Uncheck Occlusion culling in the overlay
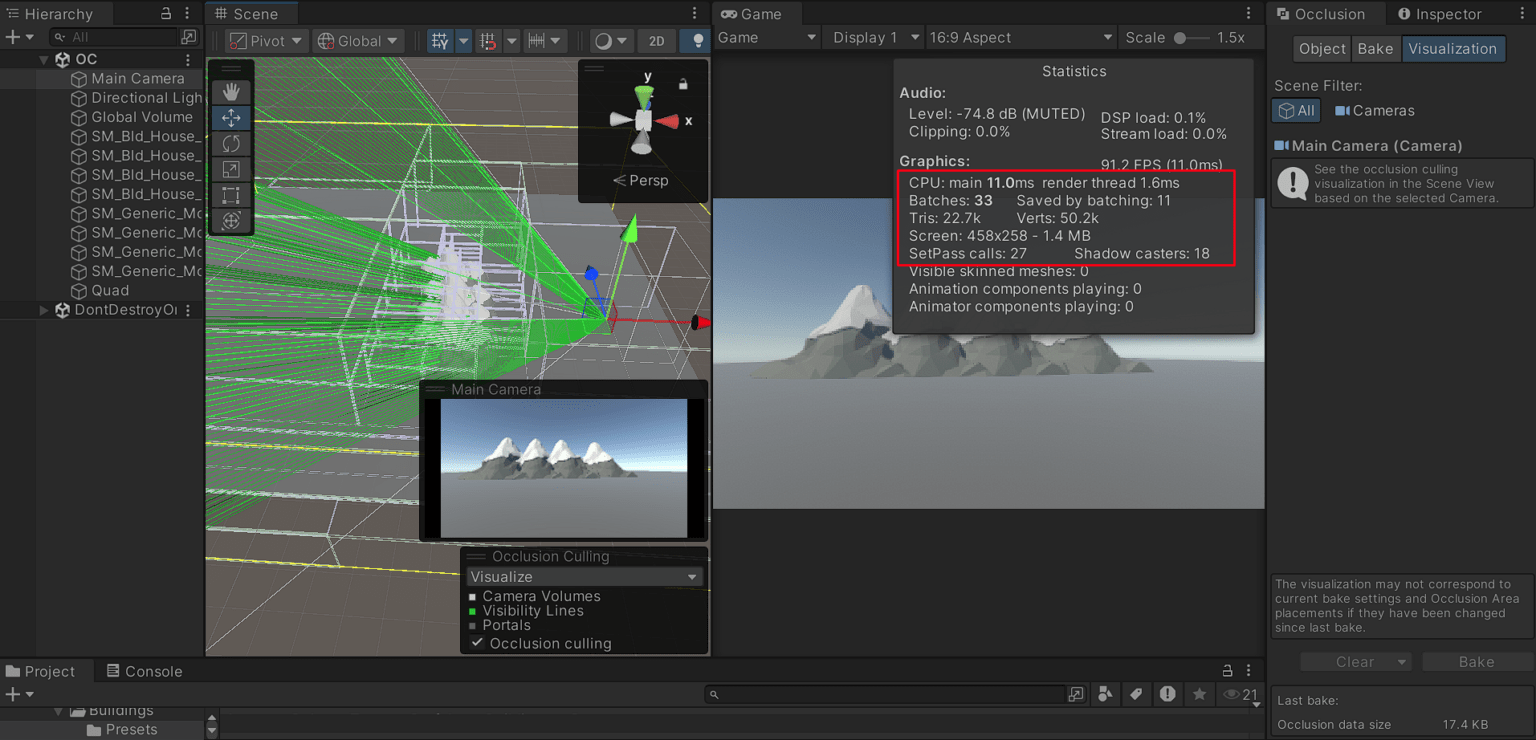The width and height of the screenshot is (1536, 740). coord(477,643)
